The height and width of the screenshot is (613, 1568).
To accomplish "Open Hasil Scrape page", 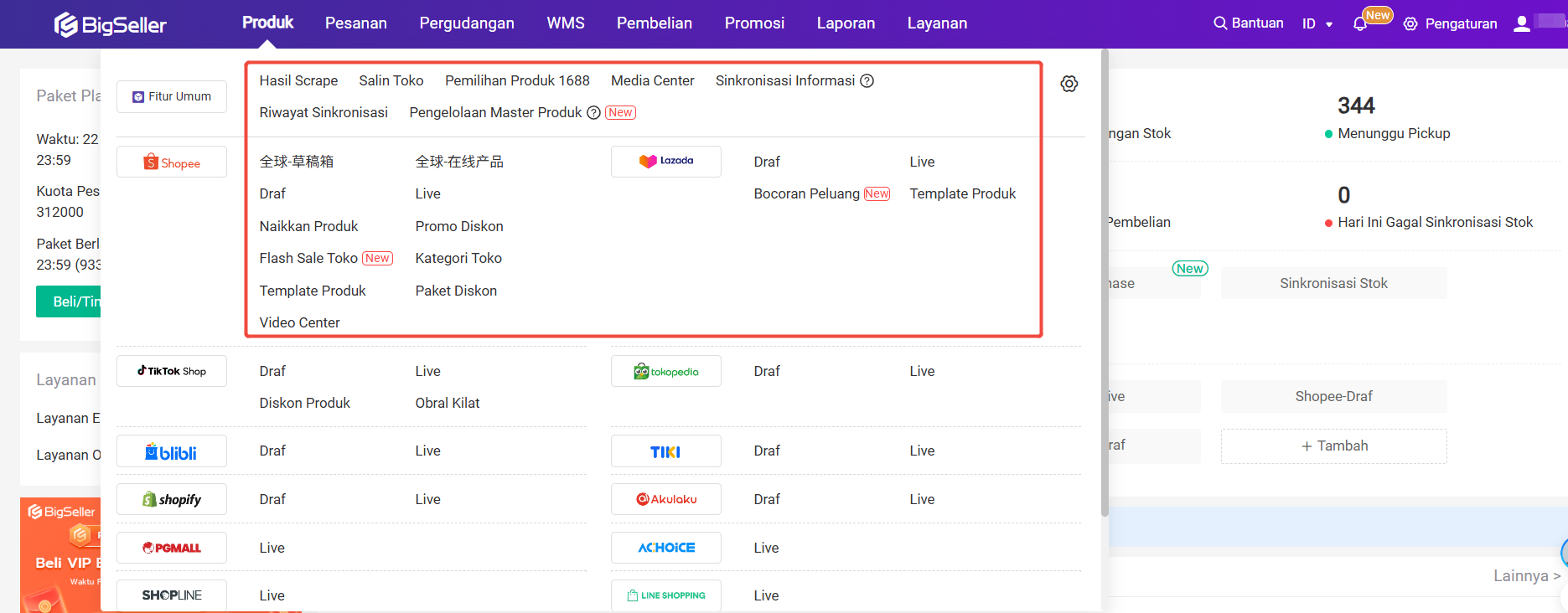I will pyautogui.click(x=298, y=81).
